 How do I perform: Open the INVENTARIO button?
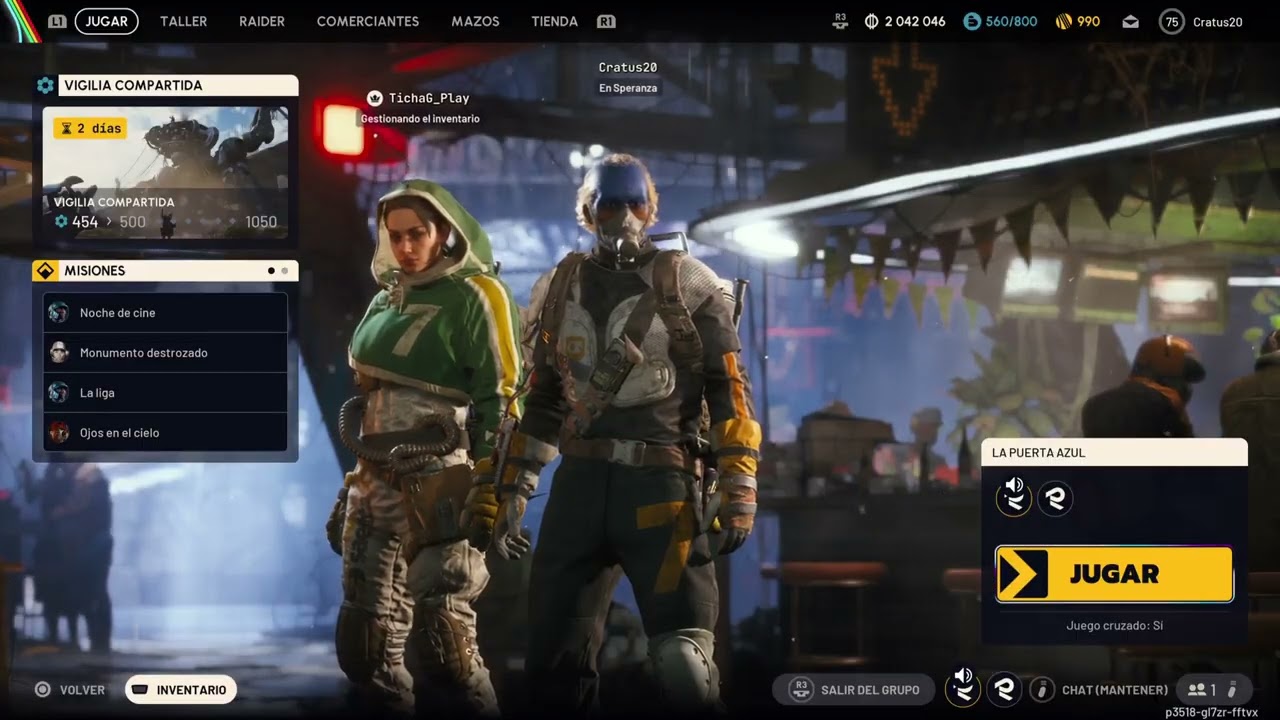pyautogui.click(x=181, y=690)
